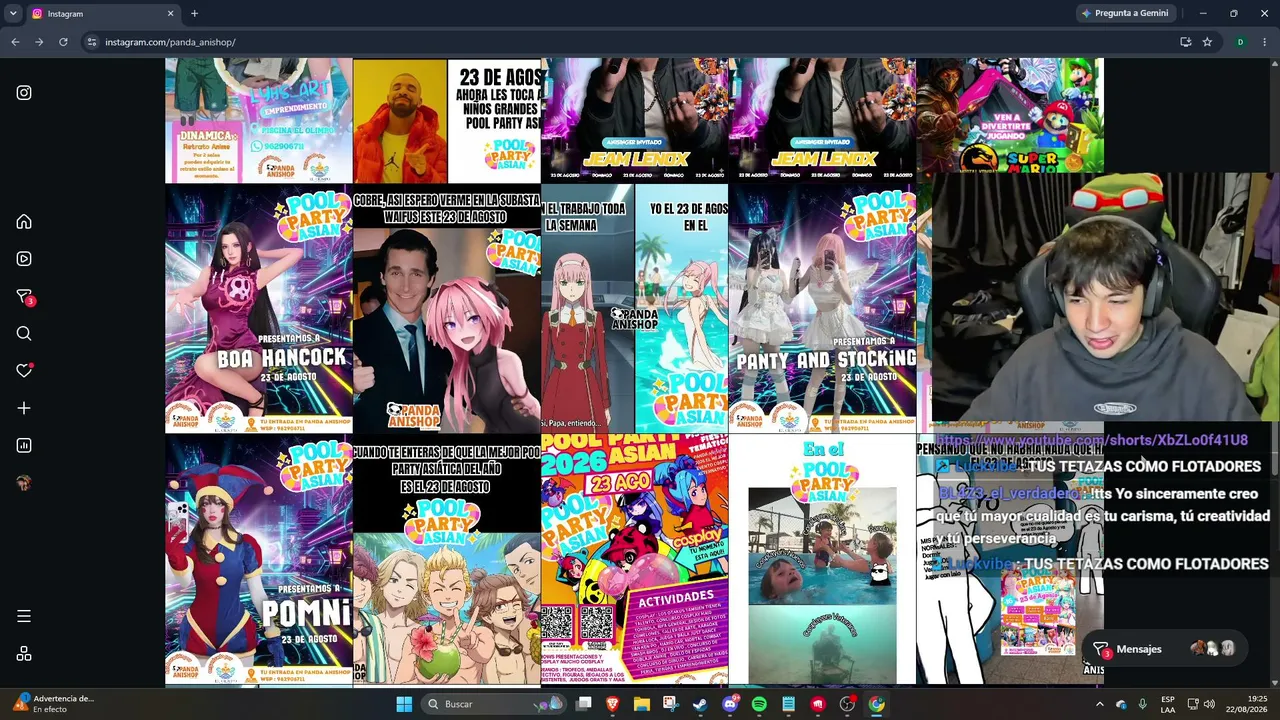Reload the Instagram page
Image resolution: width=1280 pixels, height=720 pixels.
coord(63,42)
